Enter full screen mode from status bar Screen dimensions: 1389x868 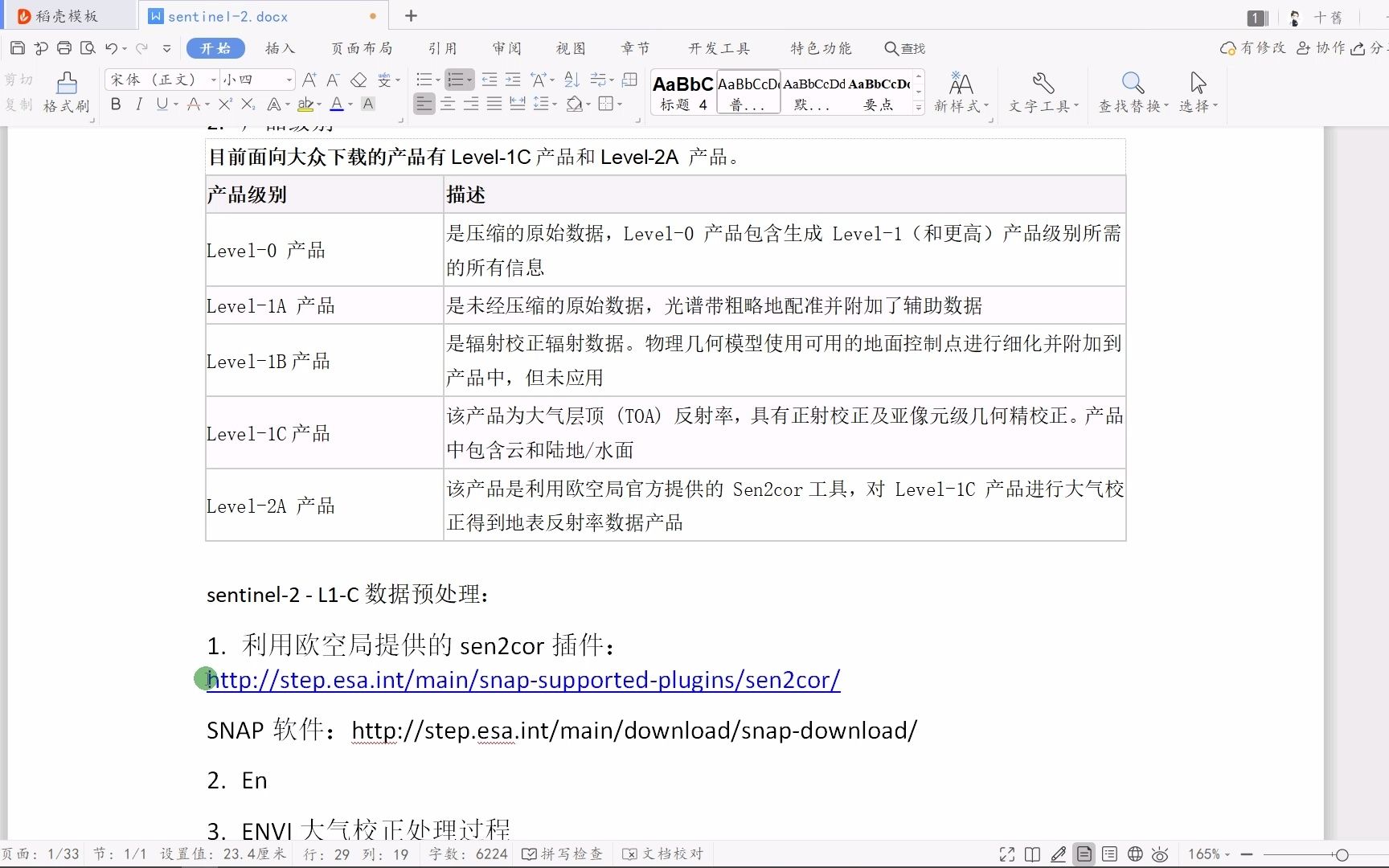[x=1007, y=854]
